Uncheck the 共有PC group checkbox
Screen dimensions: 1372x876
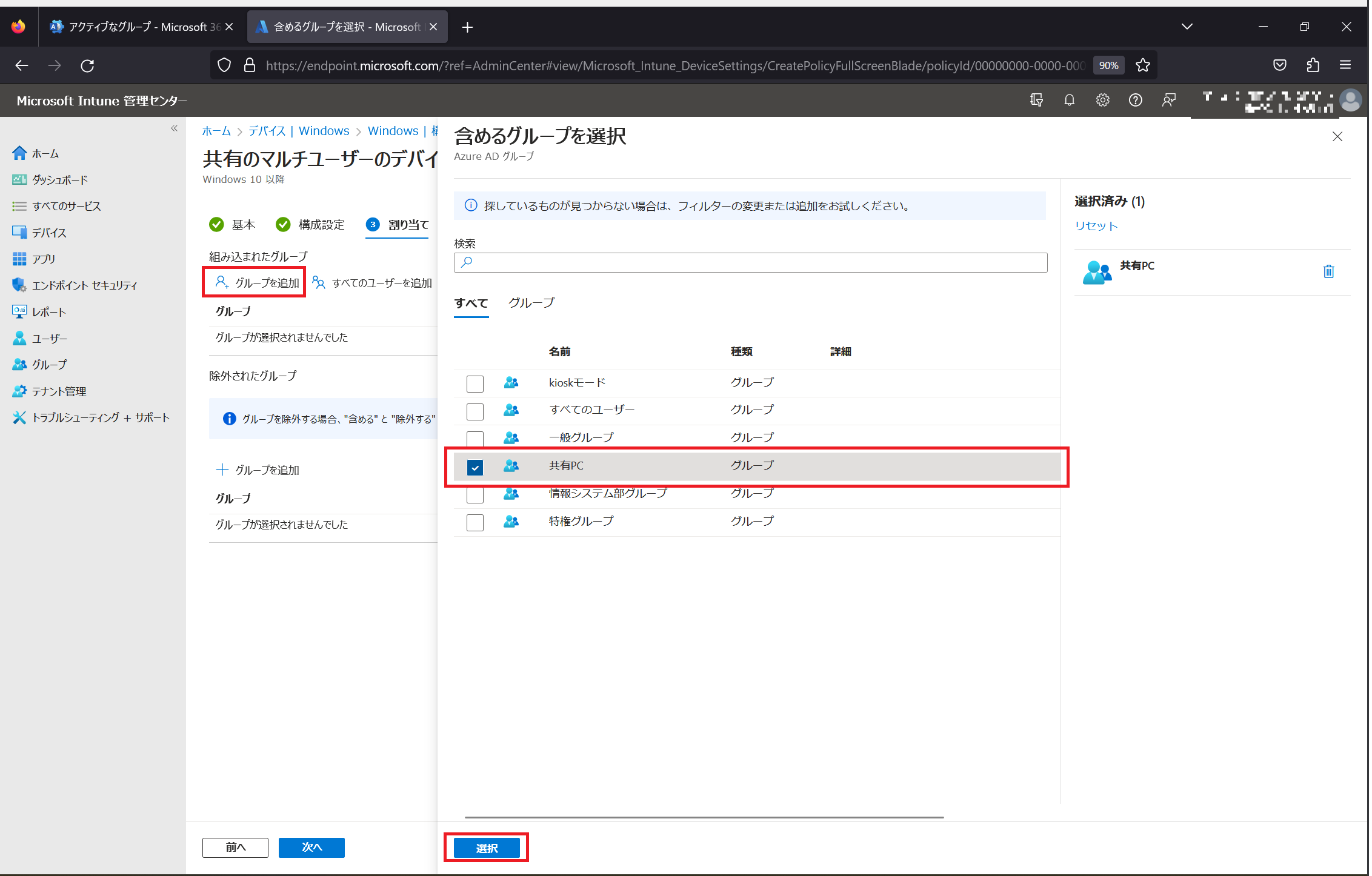pos(475,468)
